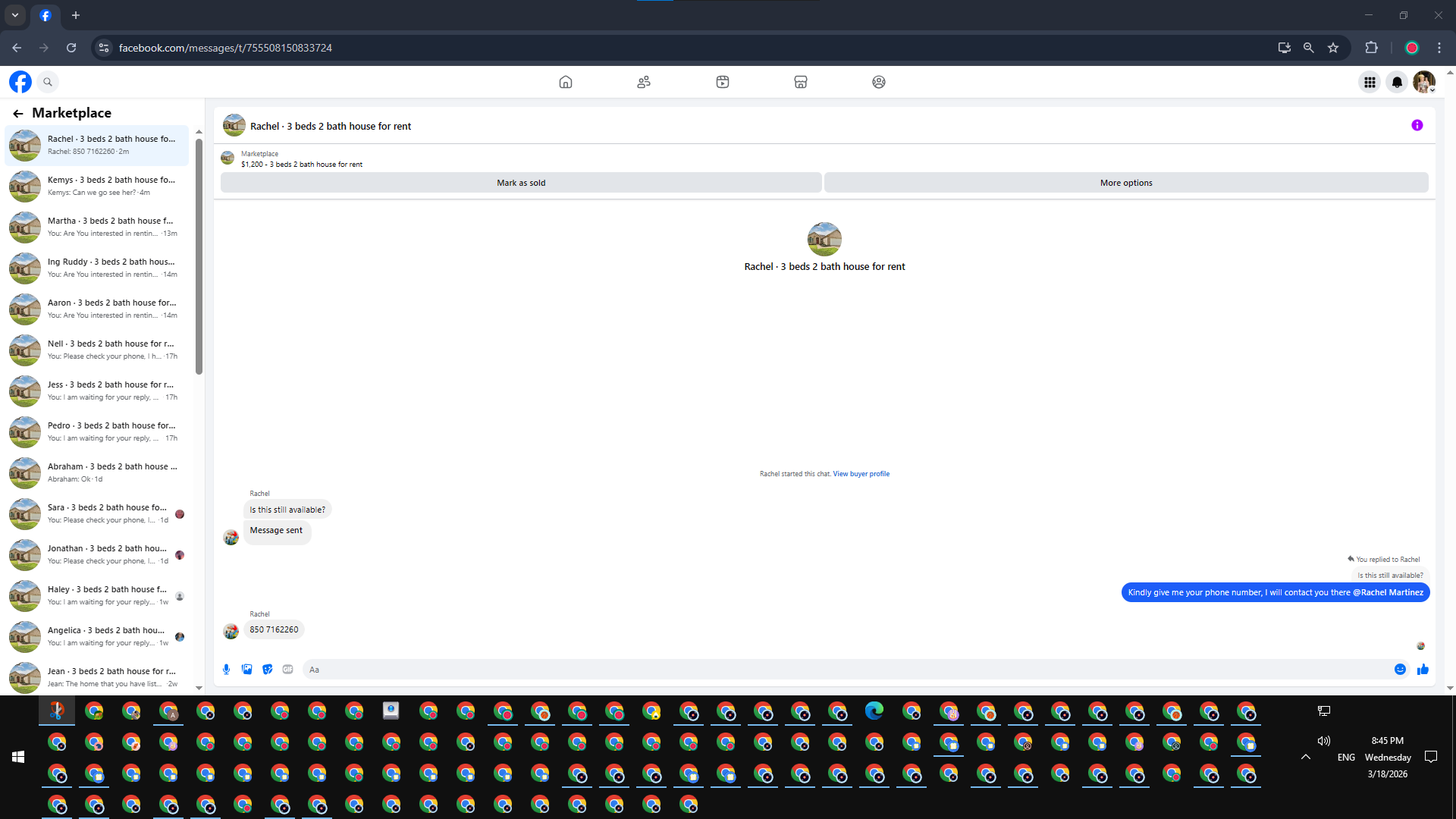Image resolution: width=1456 pixels, height=819 pixels.
Task: Open the notifications bell
Action: (1397, 82)
